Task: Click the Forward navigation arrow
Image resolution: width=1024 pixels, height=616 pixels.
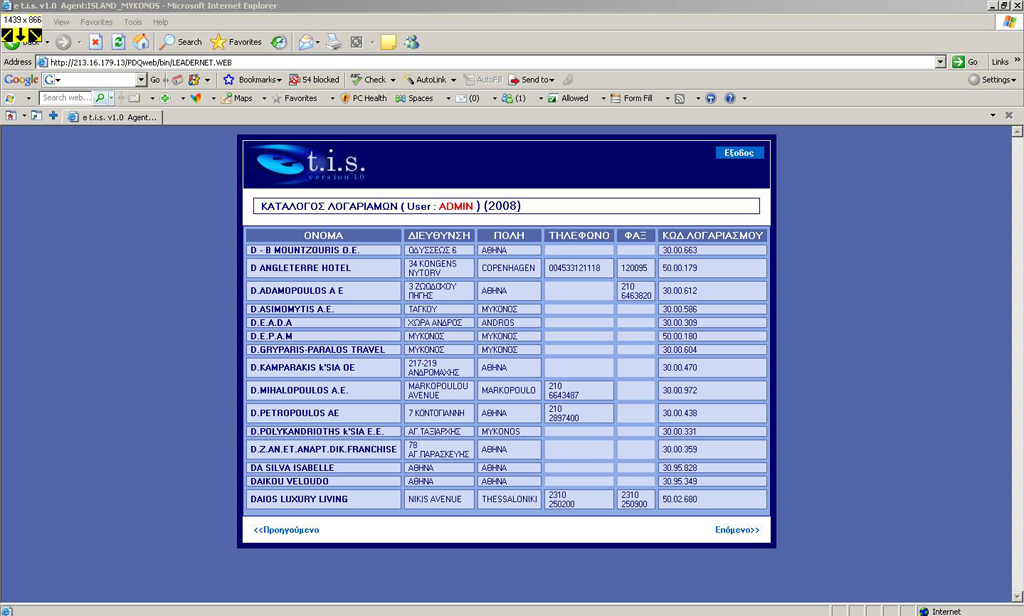Action: 63,42
